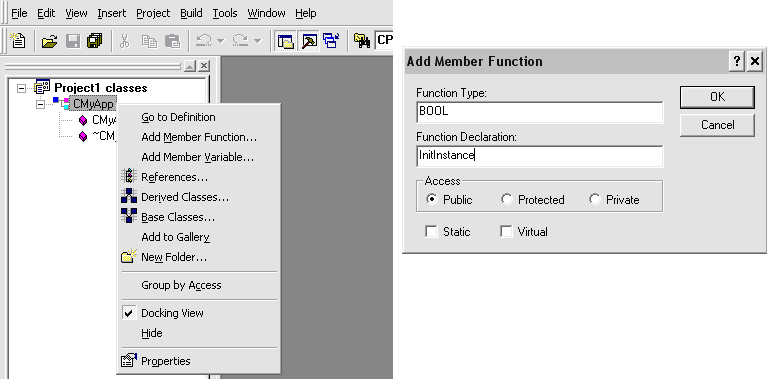The image size is (776, 386).
Task: Click the Function Type input field
Action: (539, 112)
